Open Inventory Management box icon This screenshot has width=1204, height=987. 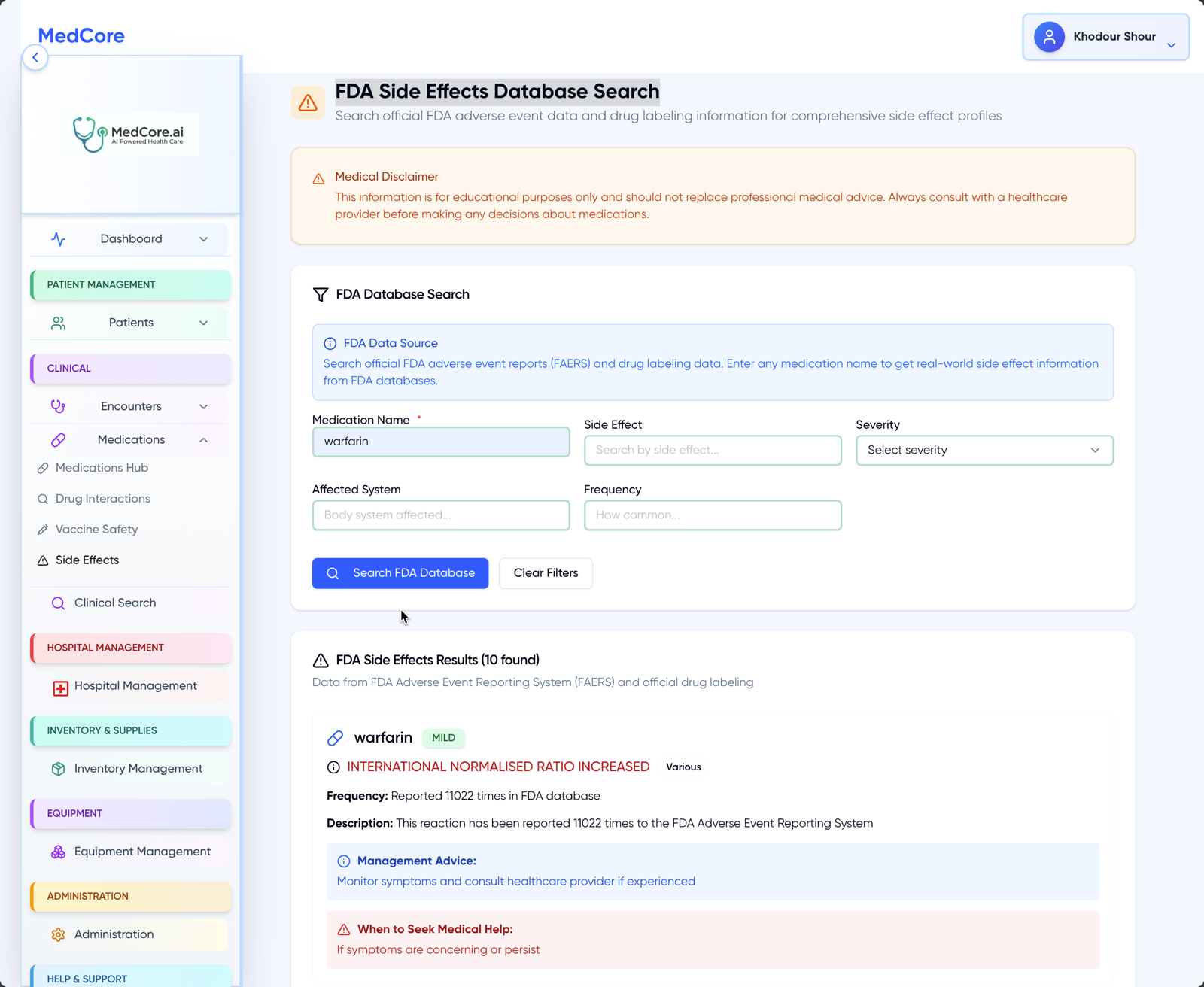click(x=59, y=769)
